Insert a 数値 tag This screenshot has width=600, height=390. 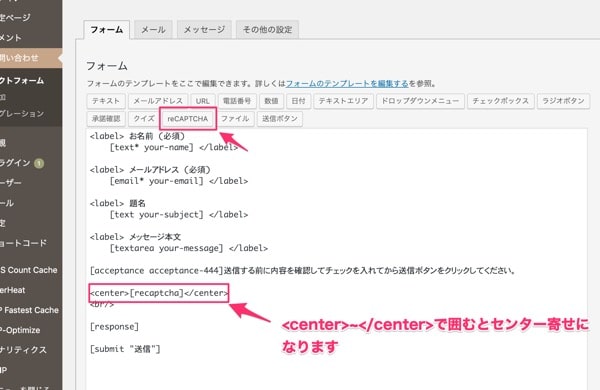[x=271, y=101]
